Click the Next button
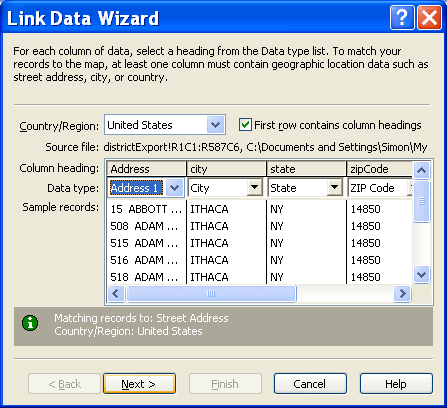The height and width of the screenshot is (408, 447). pos(139,384)
